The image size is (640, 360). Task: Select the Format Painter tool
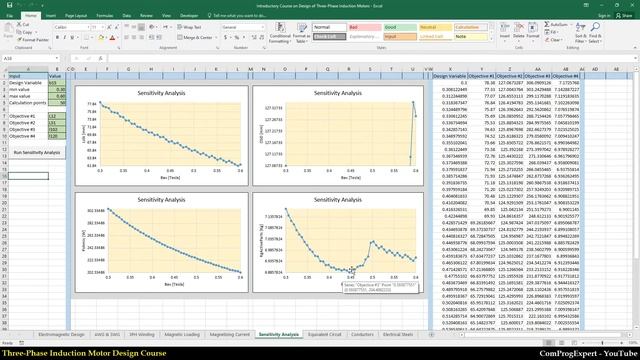[33, 40]
